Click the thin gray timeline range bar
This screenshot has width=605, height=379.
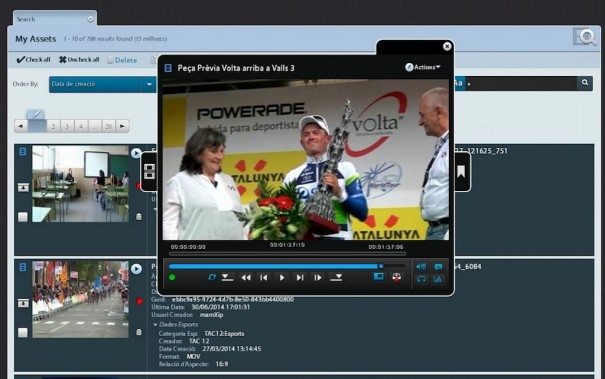coord(287,254)
